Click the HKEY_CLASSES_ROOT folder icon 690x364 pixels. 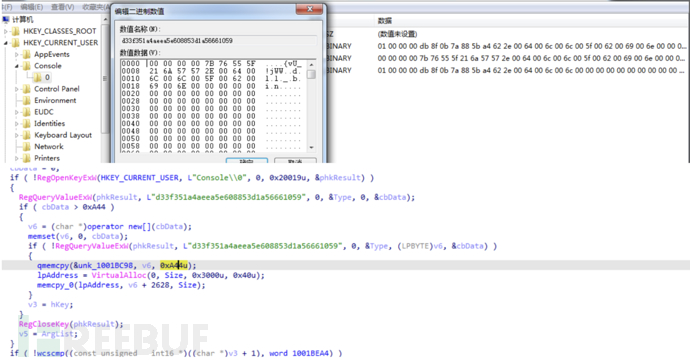click(x=16, y=31)
